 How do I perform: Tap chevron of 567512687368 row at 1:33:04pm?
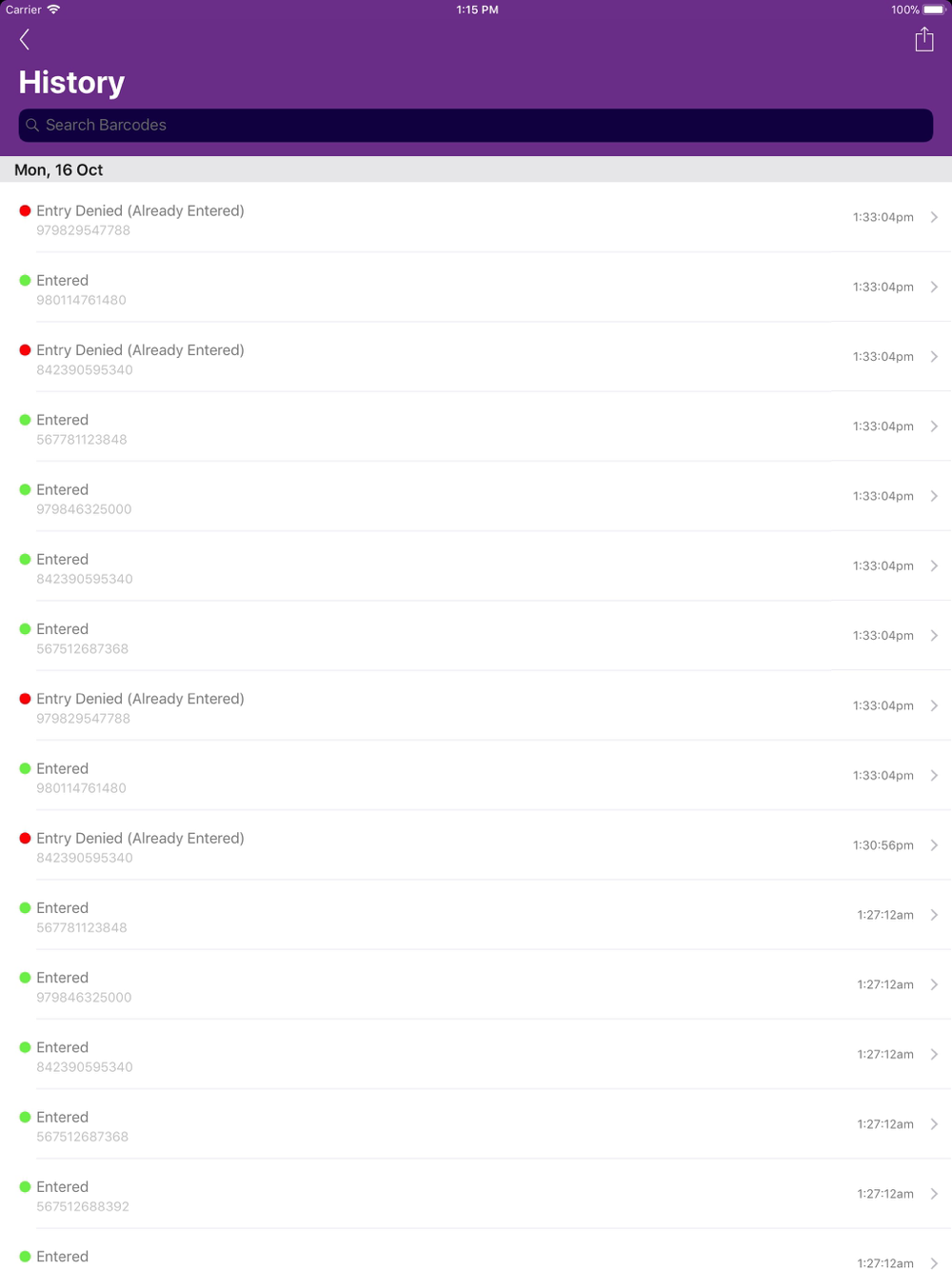[x=934, y=636]
